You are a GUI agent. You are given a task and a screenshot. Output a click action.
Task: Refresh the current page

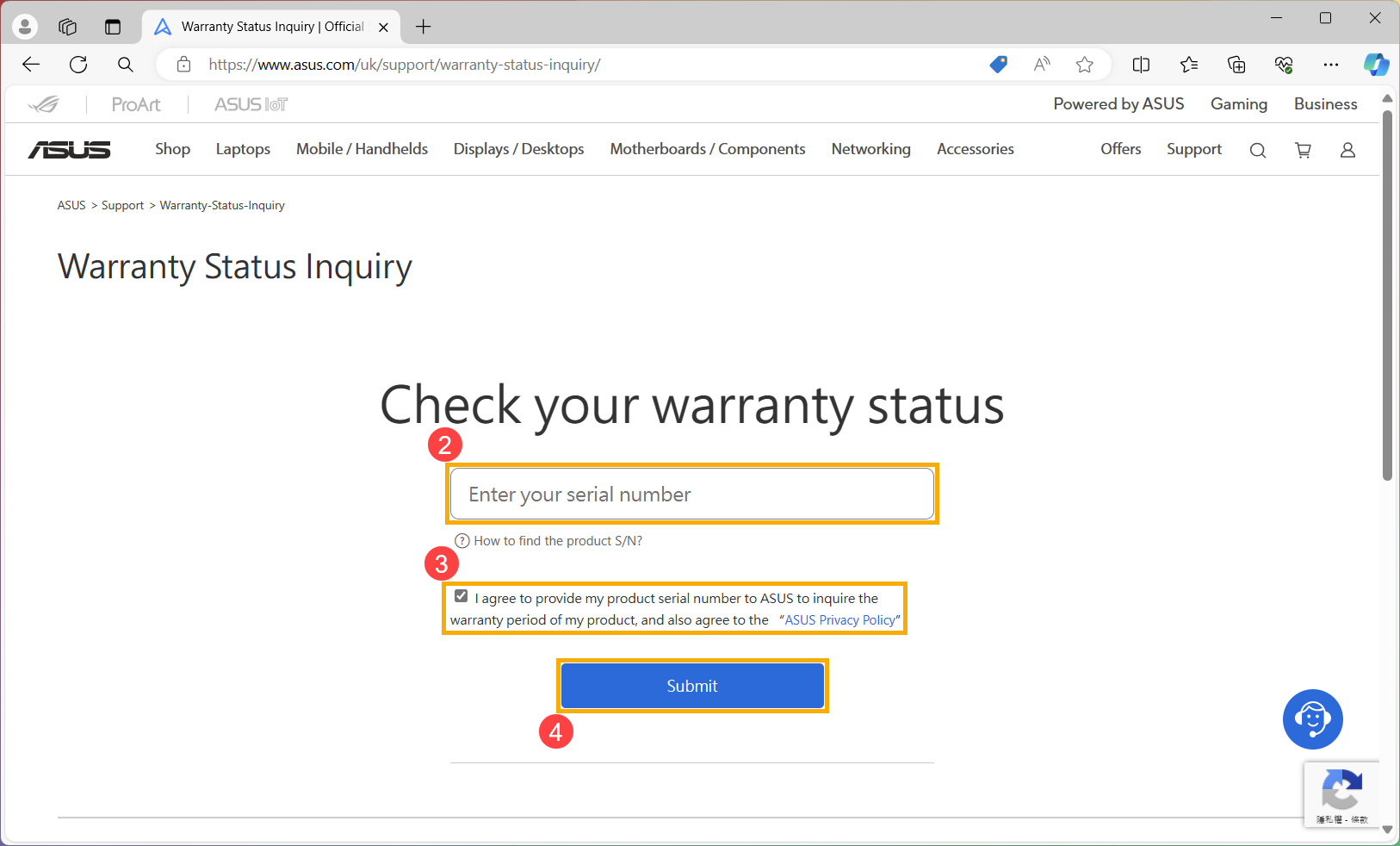point(78,65)
